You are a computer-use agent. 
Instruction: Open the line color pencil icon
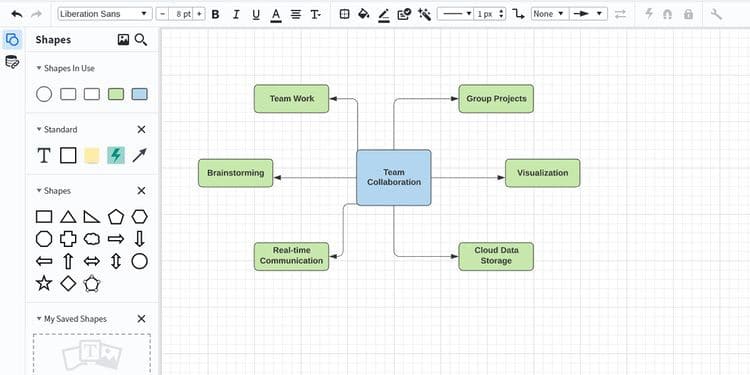[x=384, y=14]
